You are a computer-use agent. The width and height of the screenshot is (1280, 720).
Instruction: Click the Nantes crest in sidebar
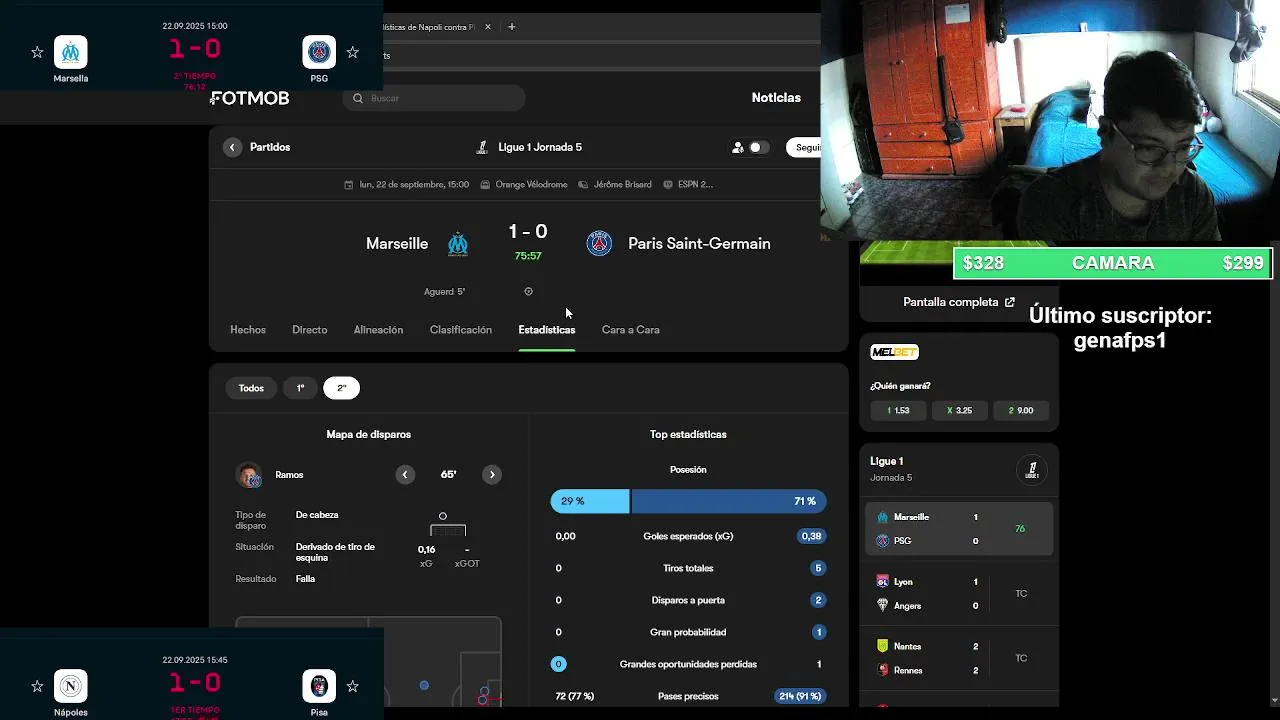tap(882, 646)
